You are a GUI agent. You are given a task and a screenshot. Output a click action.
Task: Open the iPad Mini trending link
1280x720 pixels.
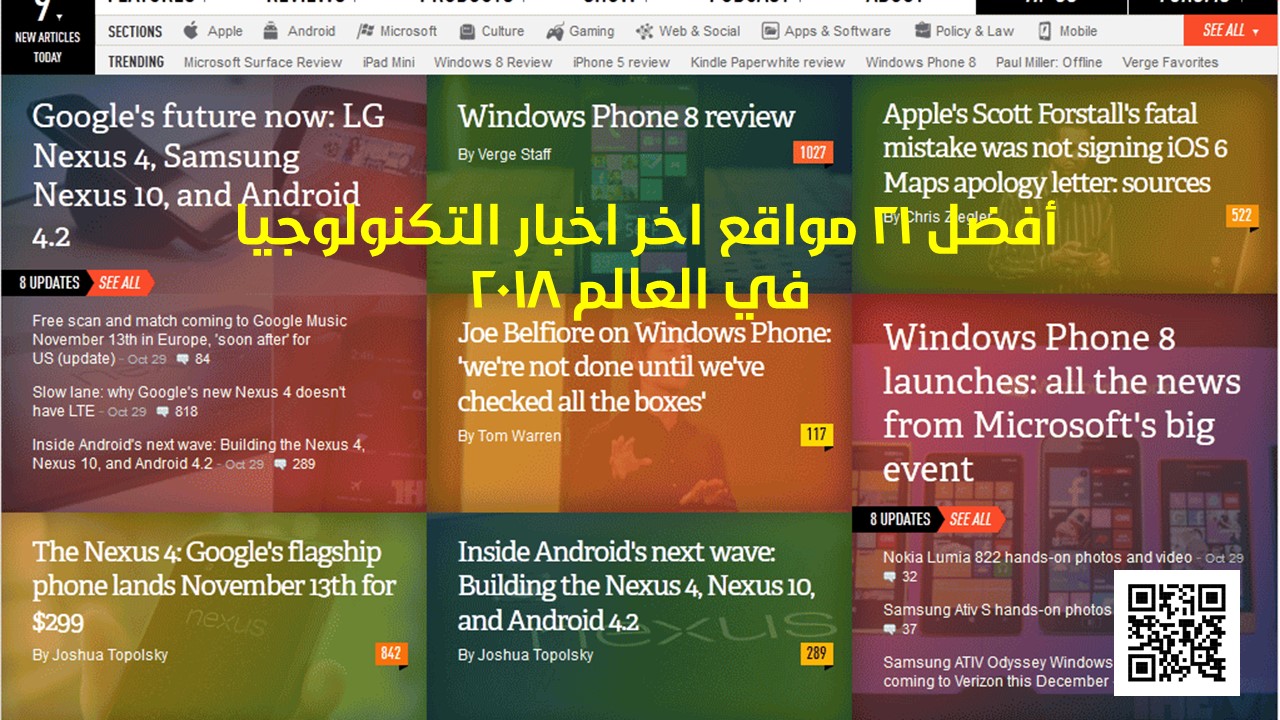(x=389, y=62)
